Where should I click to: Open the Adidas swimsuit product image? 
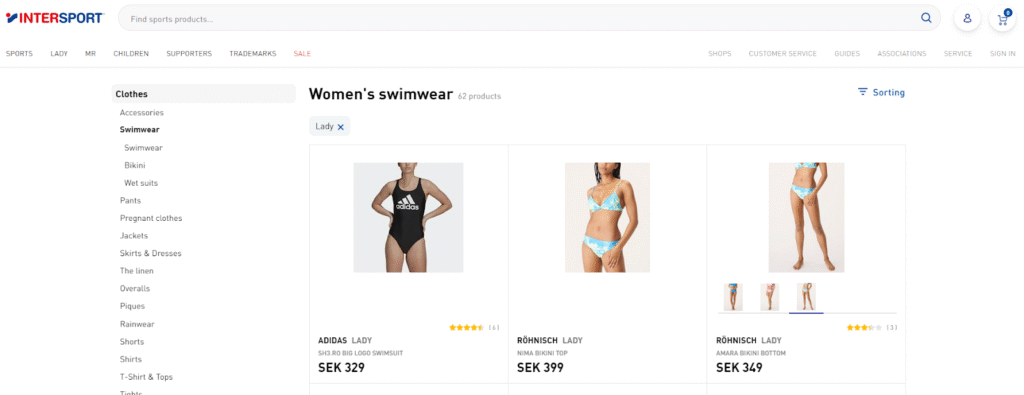408,217
